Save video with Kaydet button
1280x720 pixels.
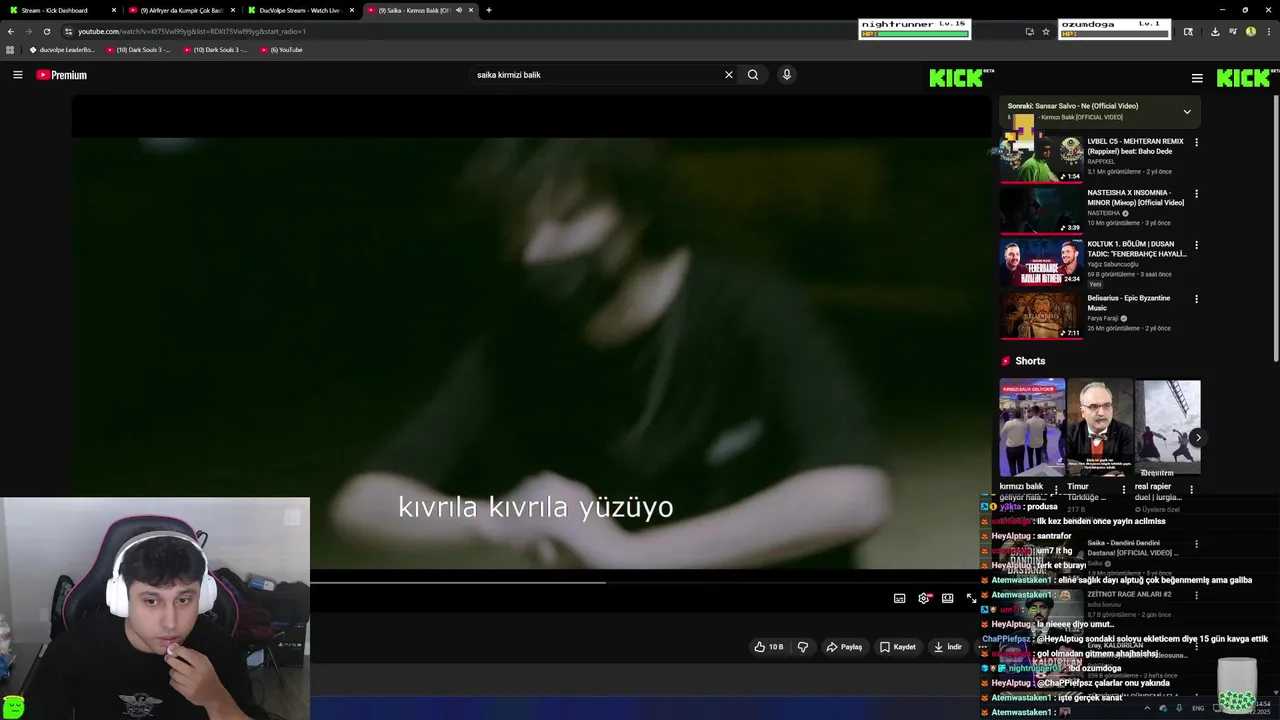898,647
